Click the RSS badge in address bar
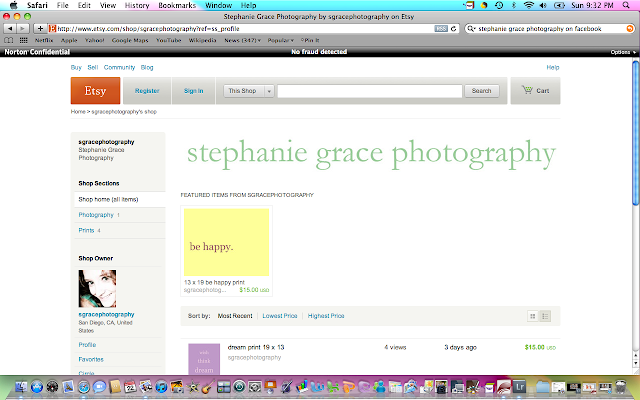The height and width of the screenshot is (400, 640). pos(441,29)
